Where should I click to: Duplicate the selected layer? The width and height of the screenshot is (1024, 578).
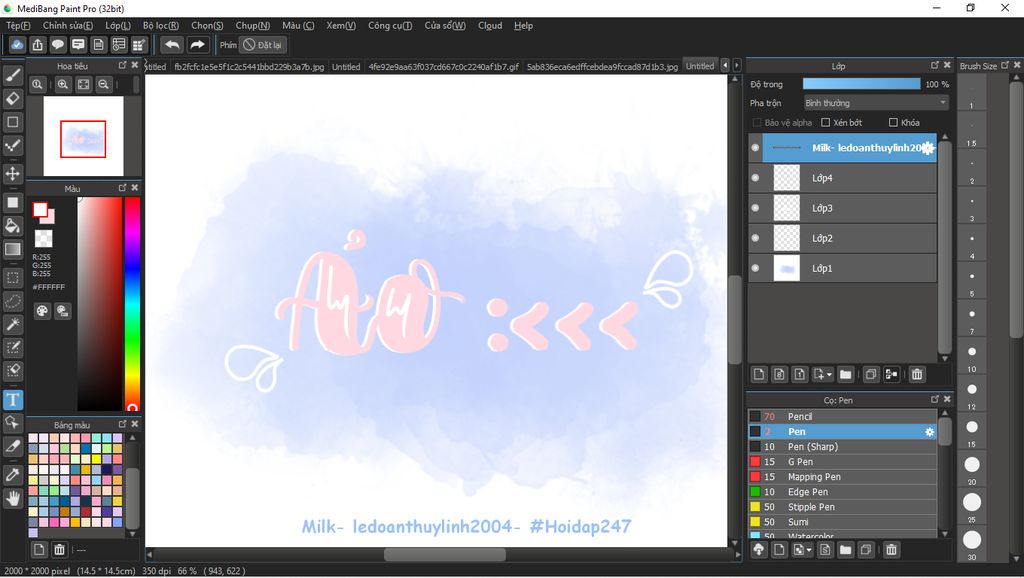[871, 374]
